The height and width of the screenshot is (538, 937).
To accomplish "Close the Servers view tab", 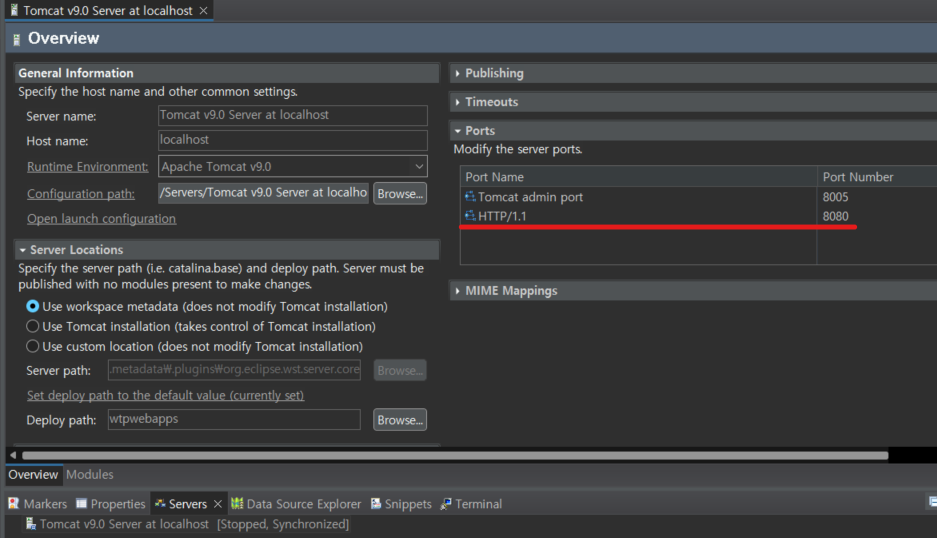I will point(218,504).
